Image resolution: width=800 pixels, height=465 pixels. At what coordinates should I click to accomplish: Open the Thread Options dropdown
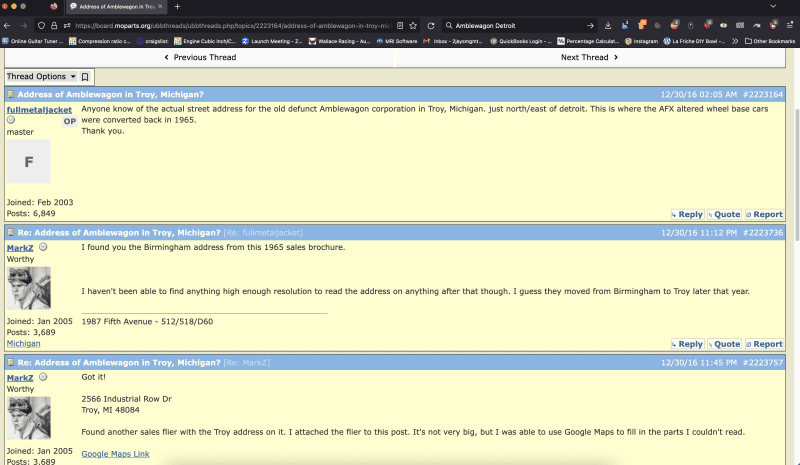pos(41,77)
